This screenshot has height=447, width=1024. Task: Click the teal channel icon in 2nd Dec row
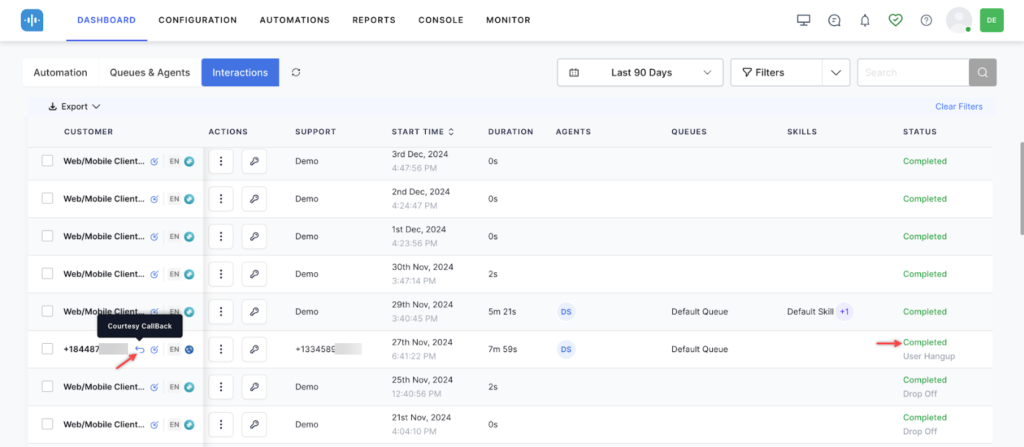coord(189,199)
